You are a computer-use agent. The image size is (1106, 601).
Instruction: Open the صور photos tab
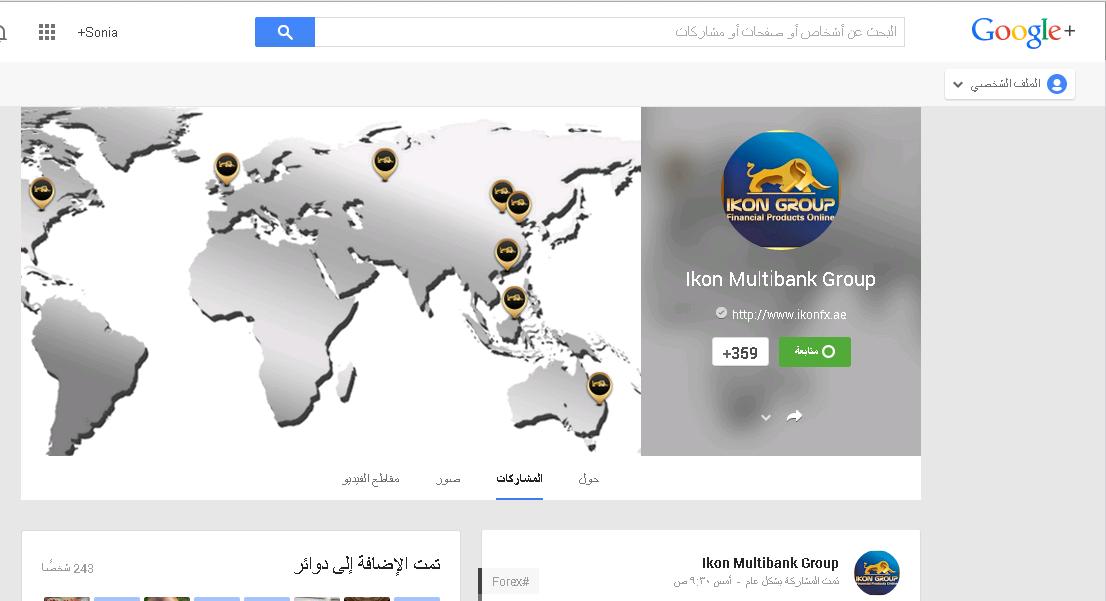448,479
